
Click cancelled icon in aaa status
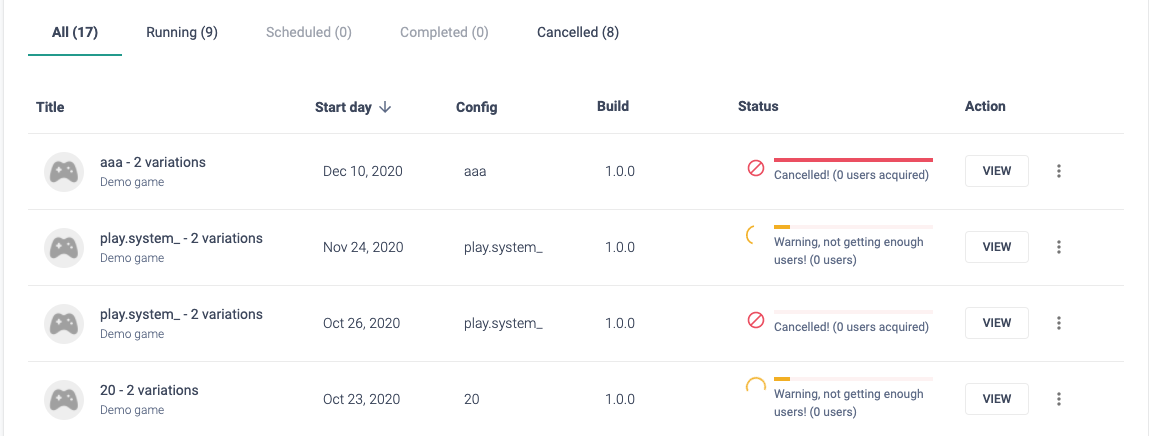pos(755,169)
